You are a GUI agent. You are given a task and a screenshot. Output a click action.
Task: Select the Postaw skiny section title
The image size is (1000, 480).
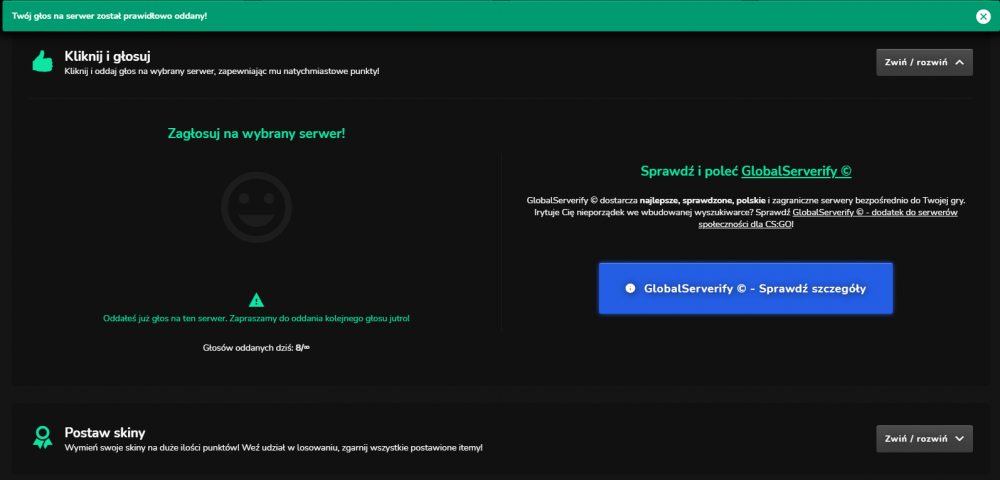[105, 433]
